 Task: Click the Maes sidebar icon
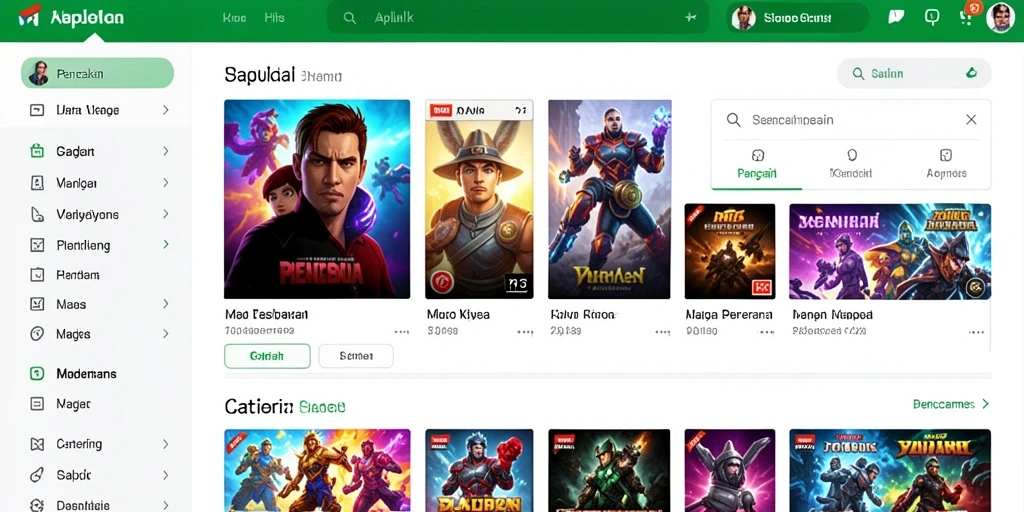click(x=37, y=304)
